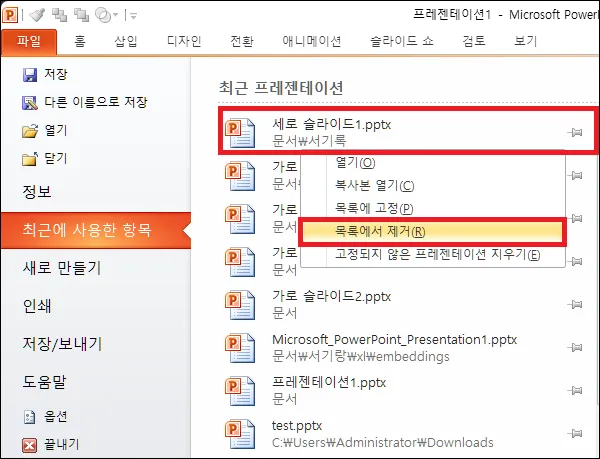
Task: Click file icon of 프레젠테이션1.pptx
Action: (240, 391)
